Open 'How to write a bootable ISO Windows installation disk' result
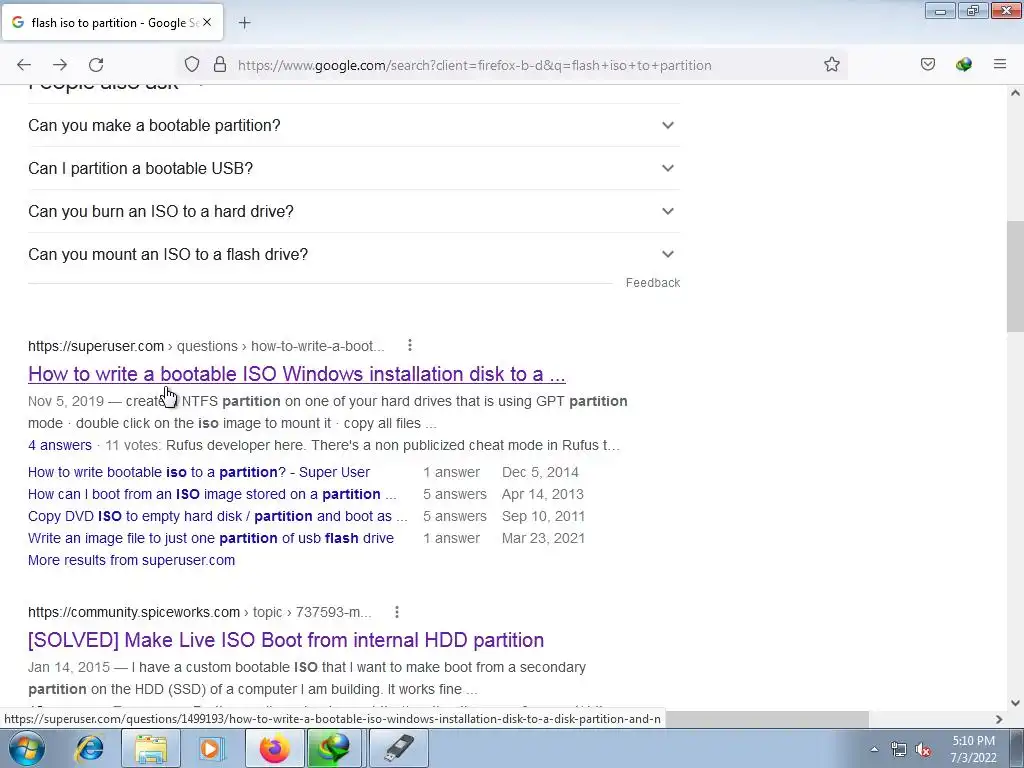 pyautogui.click(x=296, y=374)
